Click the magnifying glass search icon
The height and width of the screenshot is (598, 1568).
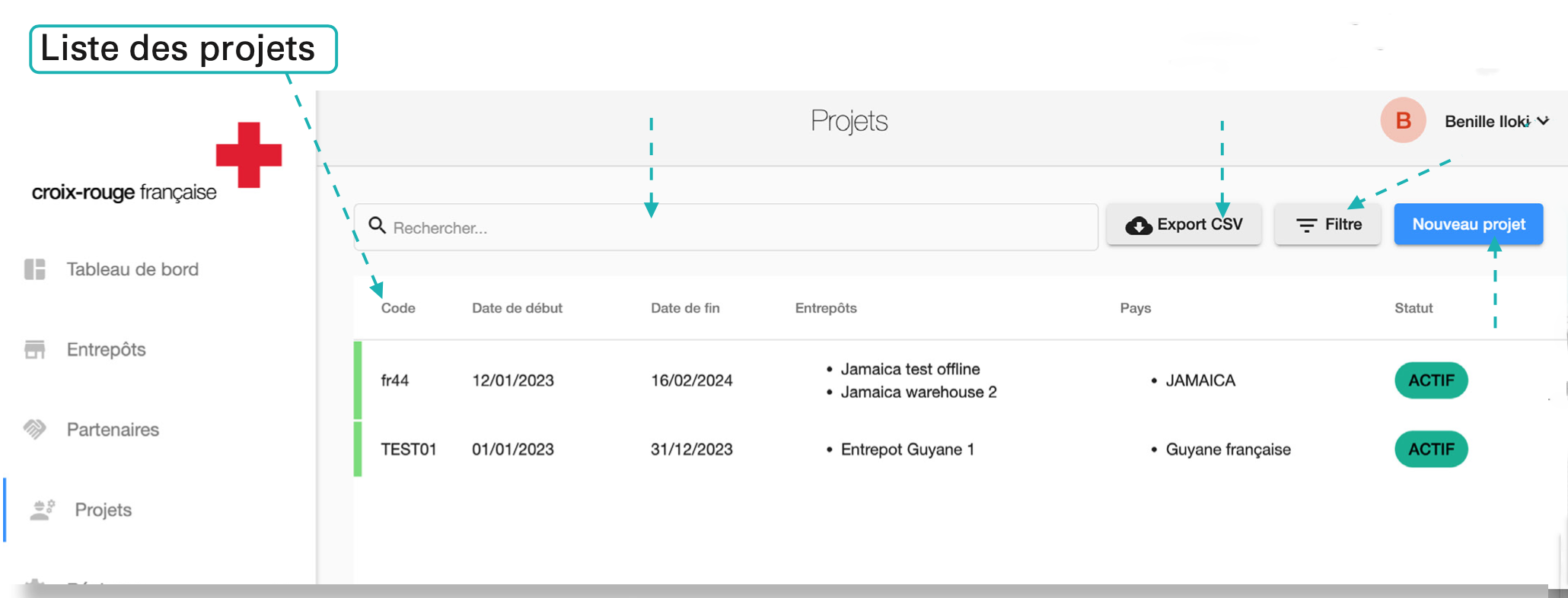pos(377,226)
